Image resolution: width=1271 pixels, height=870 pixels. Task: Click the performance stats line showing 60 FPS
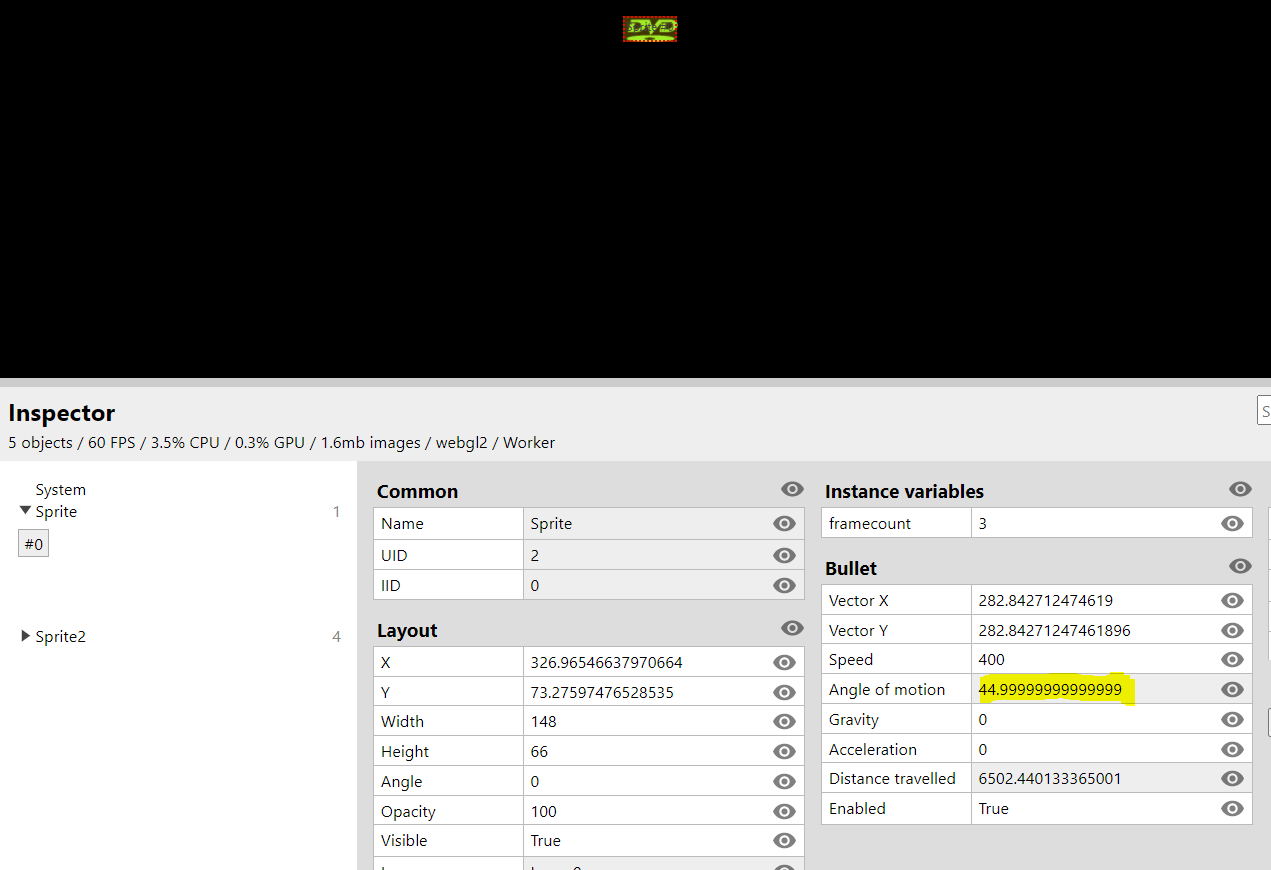pos(282,442)
